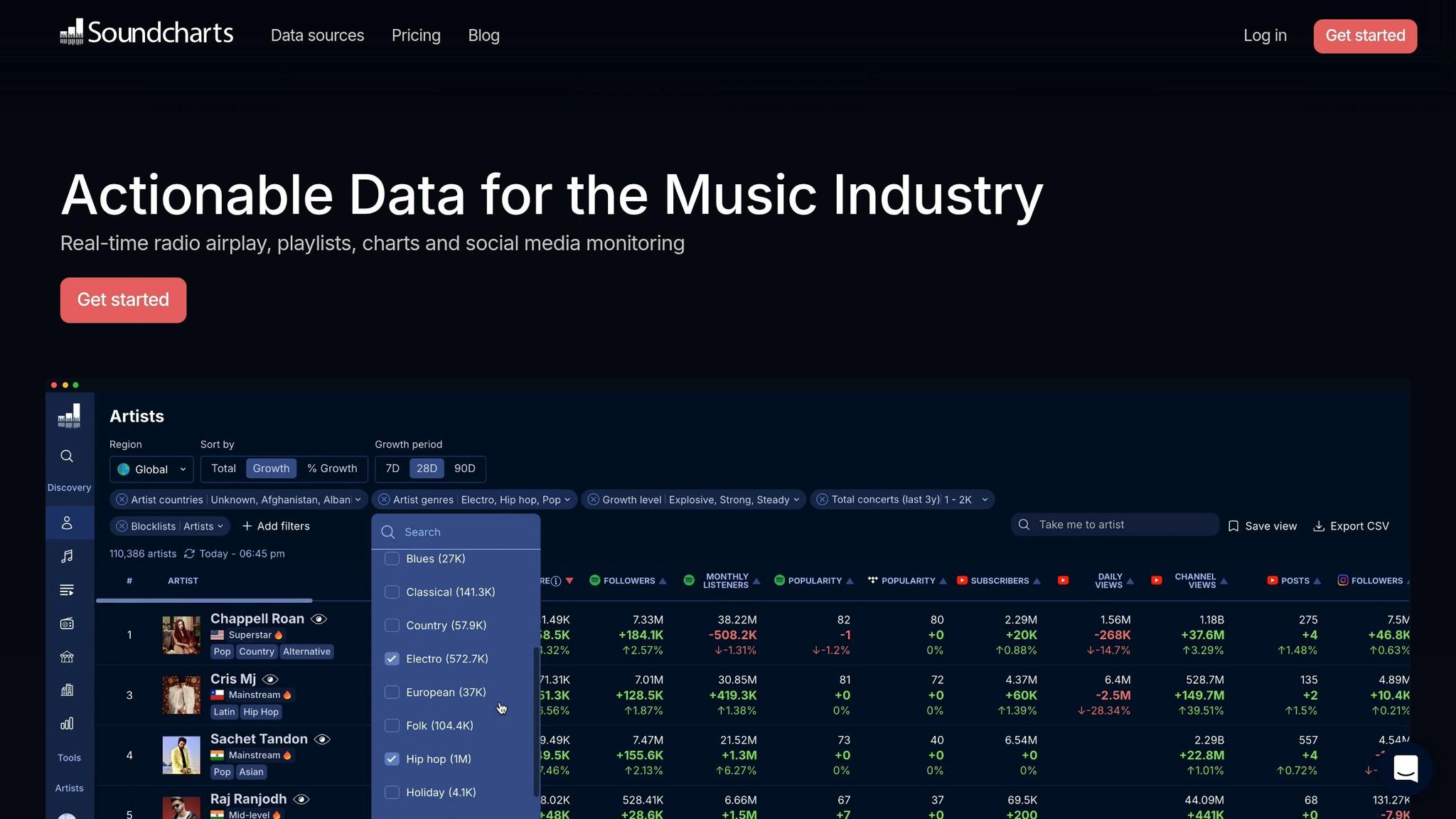Set growth period to 7D
1456x819 pixels.
click(392, 469)
